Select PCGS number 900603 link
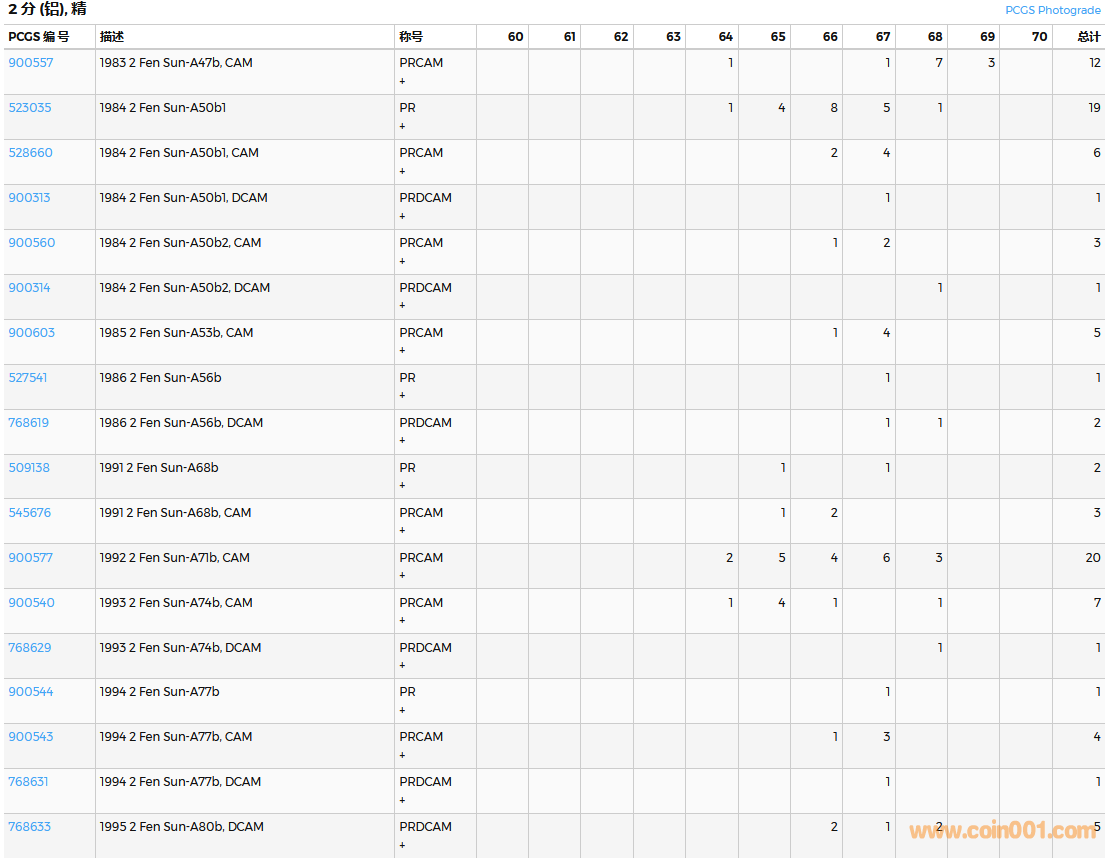Image resolution: width=1109 pixels, height=858 pixels. click(x=32, y=333)
